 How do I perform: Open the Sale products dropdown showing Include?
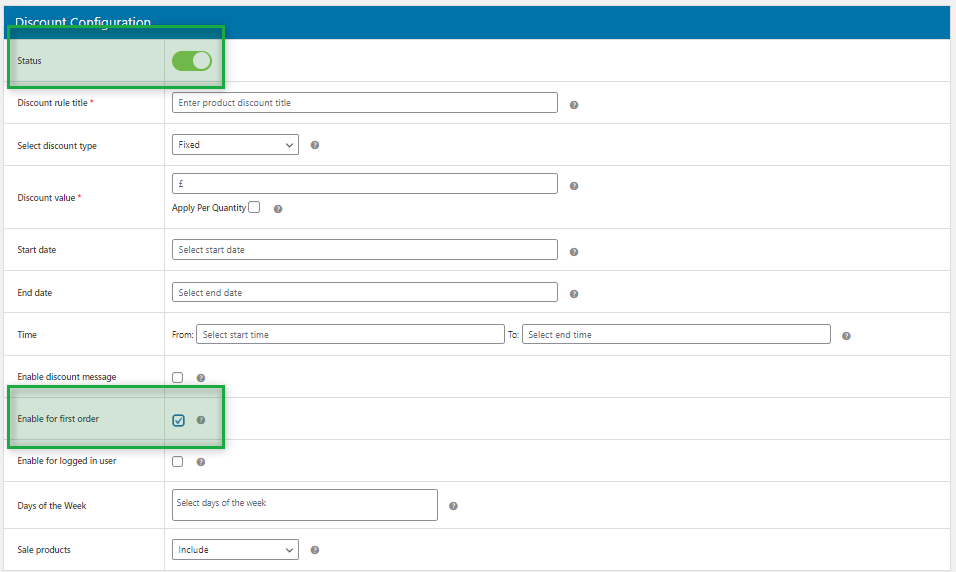pos(235,549)
